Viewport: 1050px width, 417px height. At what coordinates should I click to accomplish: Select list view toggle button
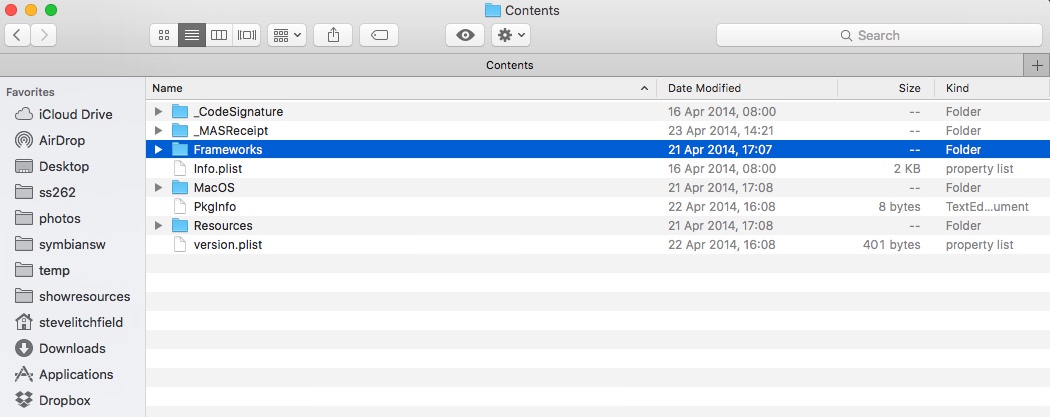(192, 35)
